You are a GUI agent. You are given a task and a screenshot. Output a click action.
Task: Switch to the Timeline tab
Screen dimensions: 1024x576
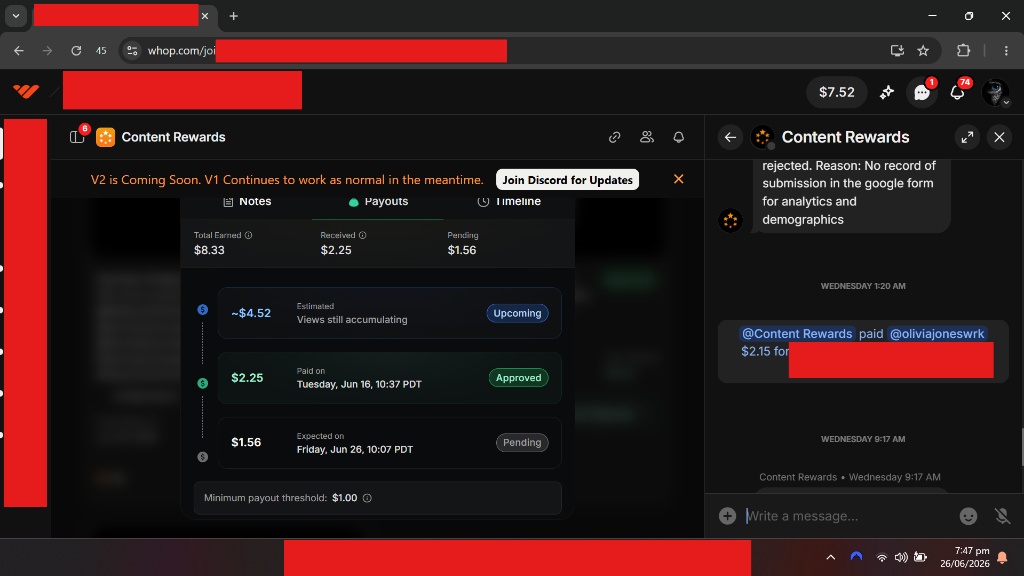pyautogui.click(x=509, y=201)
